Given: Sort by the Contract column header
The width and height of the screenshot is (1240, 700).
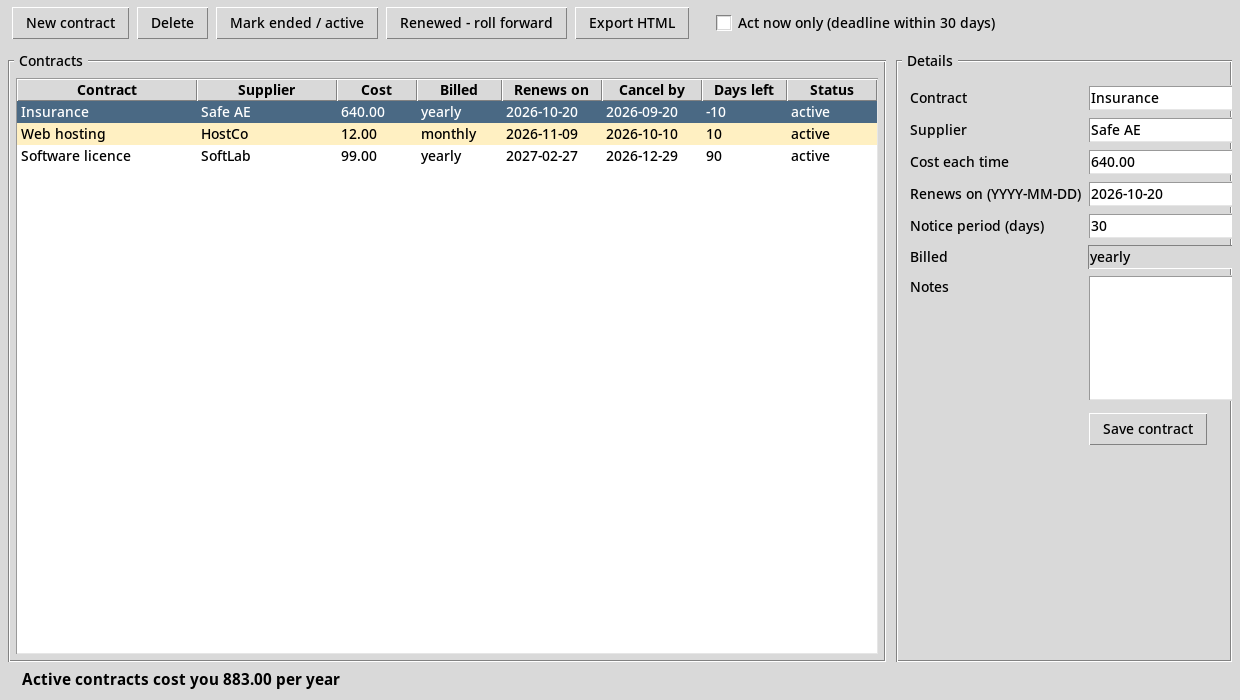Looking at the screenshot, I should 107,90.
